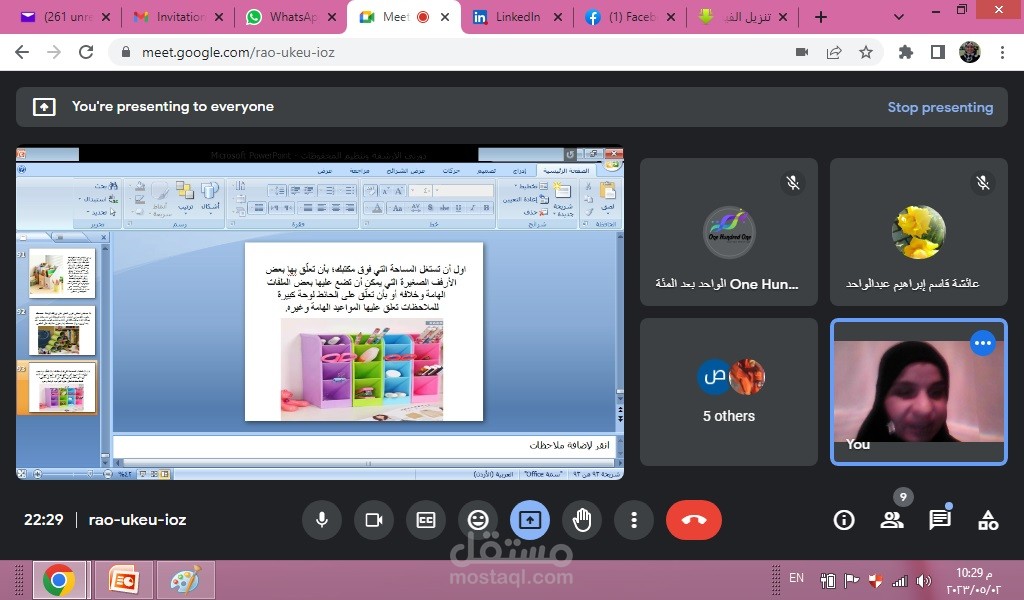Raise your hand in the meeting

pos(582,520)
